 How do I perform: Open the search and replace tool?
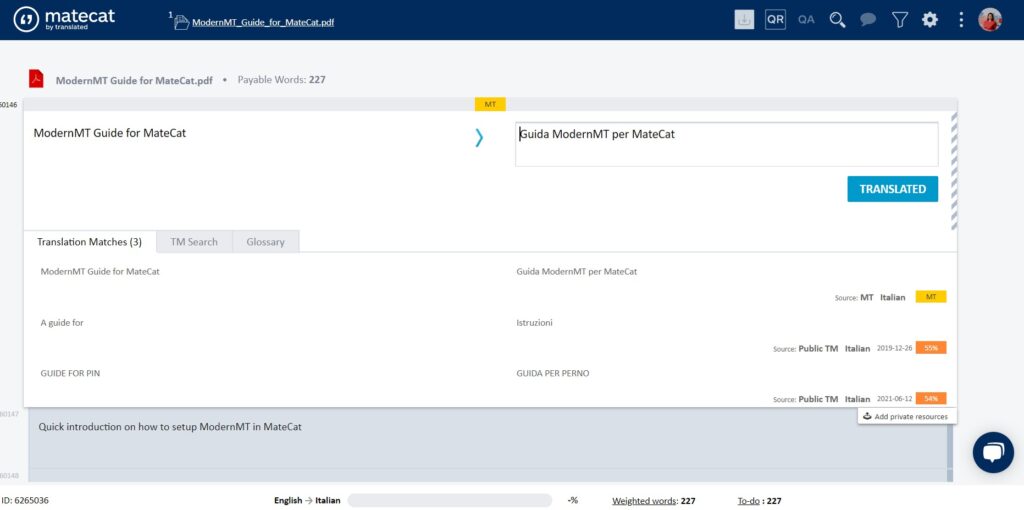pos(837,20)
